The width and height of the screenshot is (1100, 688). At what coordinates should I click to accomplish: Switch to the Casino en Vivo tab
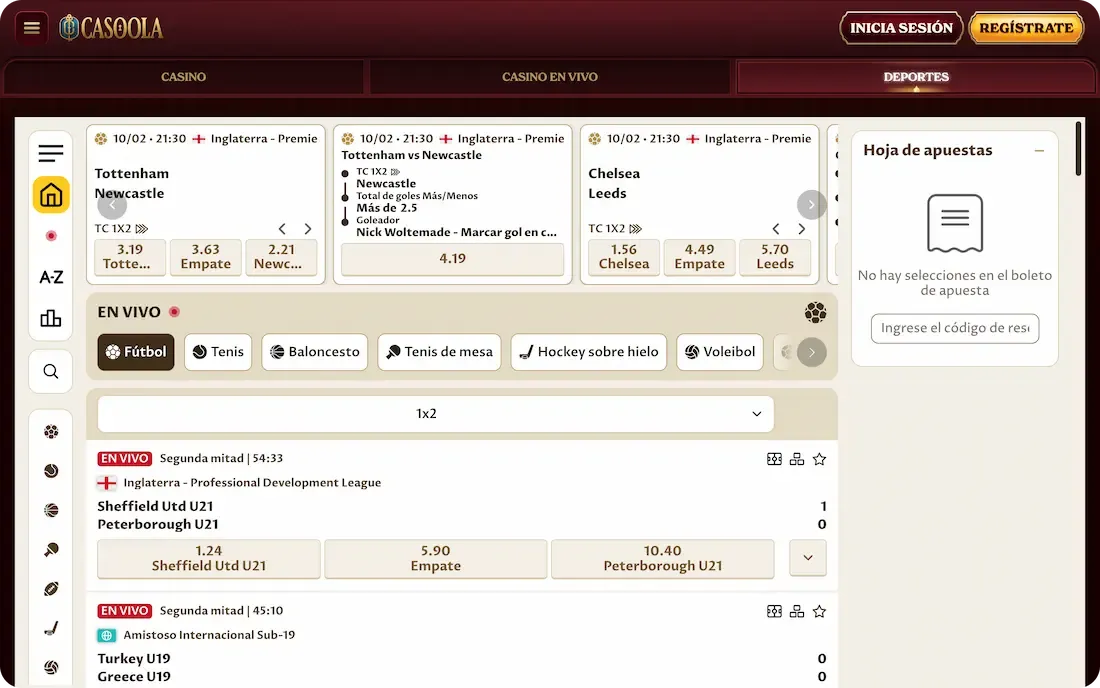(x=550, y=77)
